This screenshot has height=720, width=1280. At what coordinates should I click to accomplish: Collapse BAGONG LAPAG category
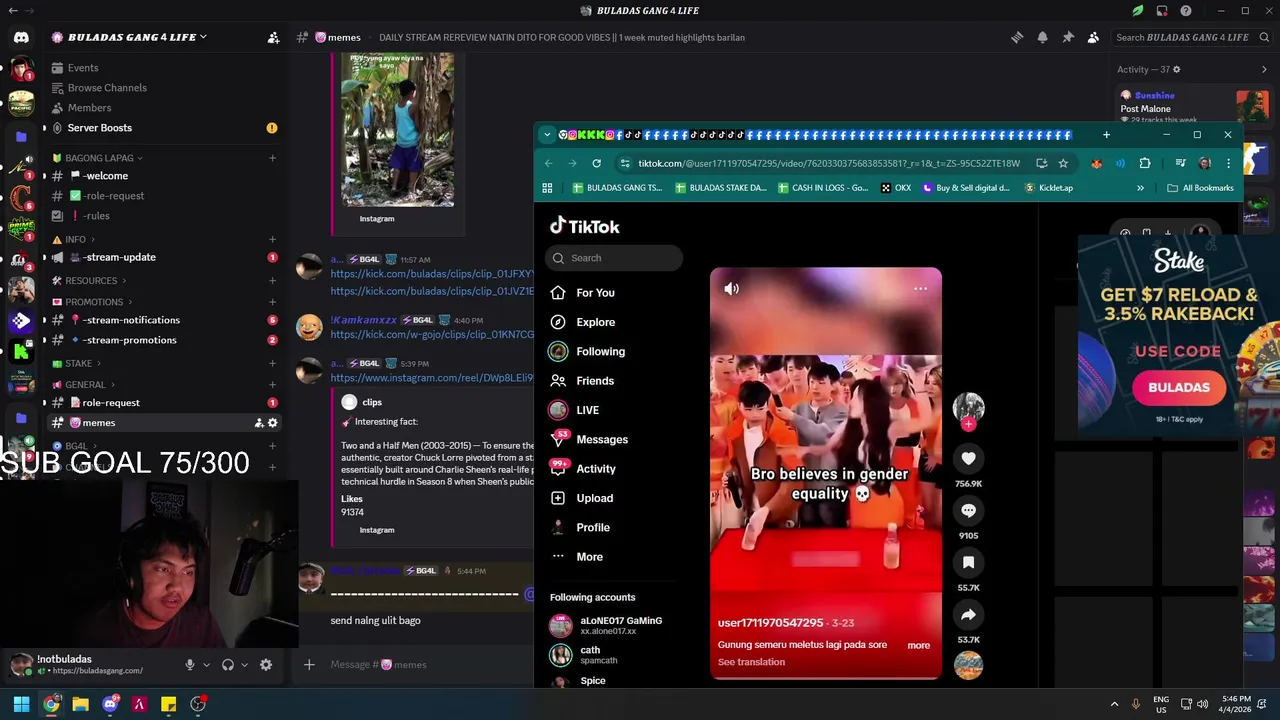tap(103, 158)
